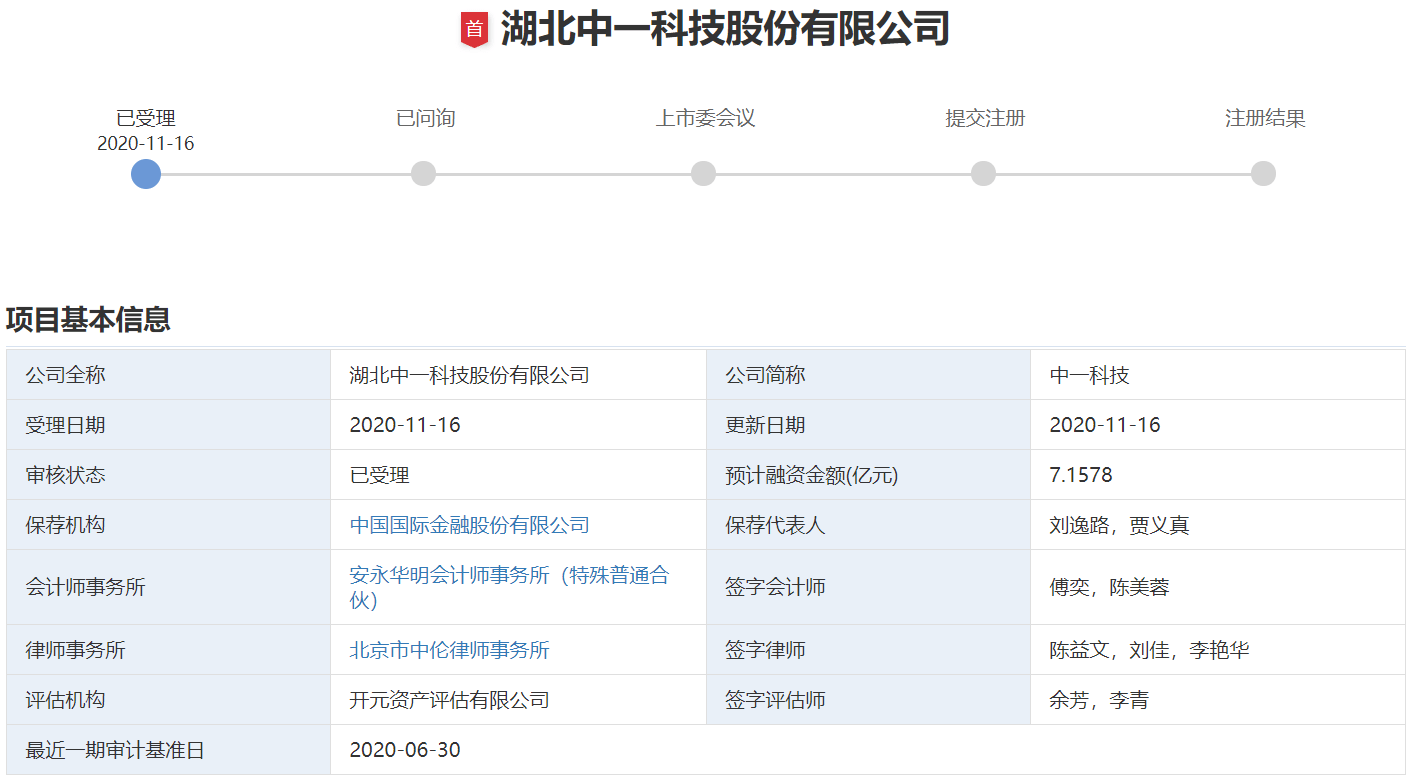
Task: Click the filled 已受理 timeline dot
Action: 145,174
